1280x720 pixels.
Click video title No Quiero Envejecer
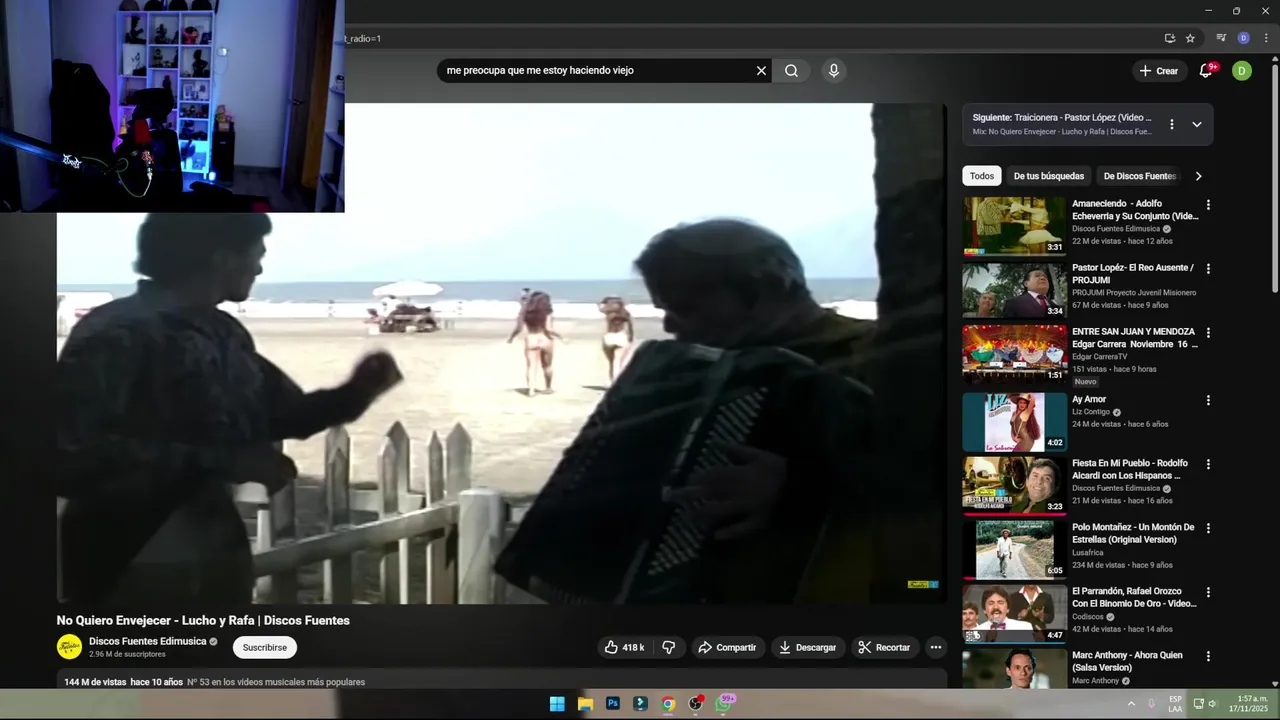(x=203, y=621)
